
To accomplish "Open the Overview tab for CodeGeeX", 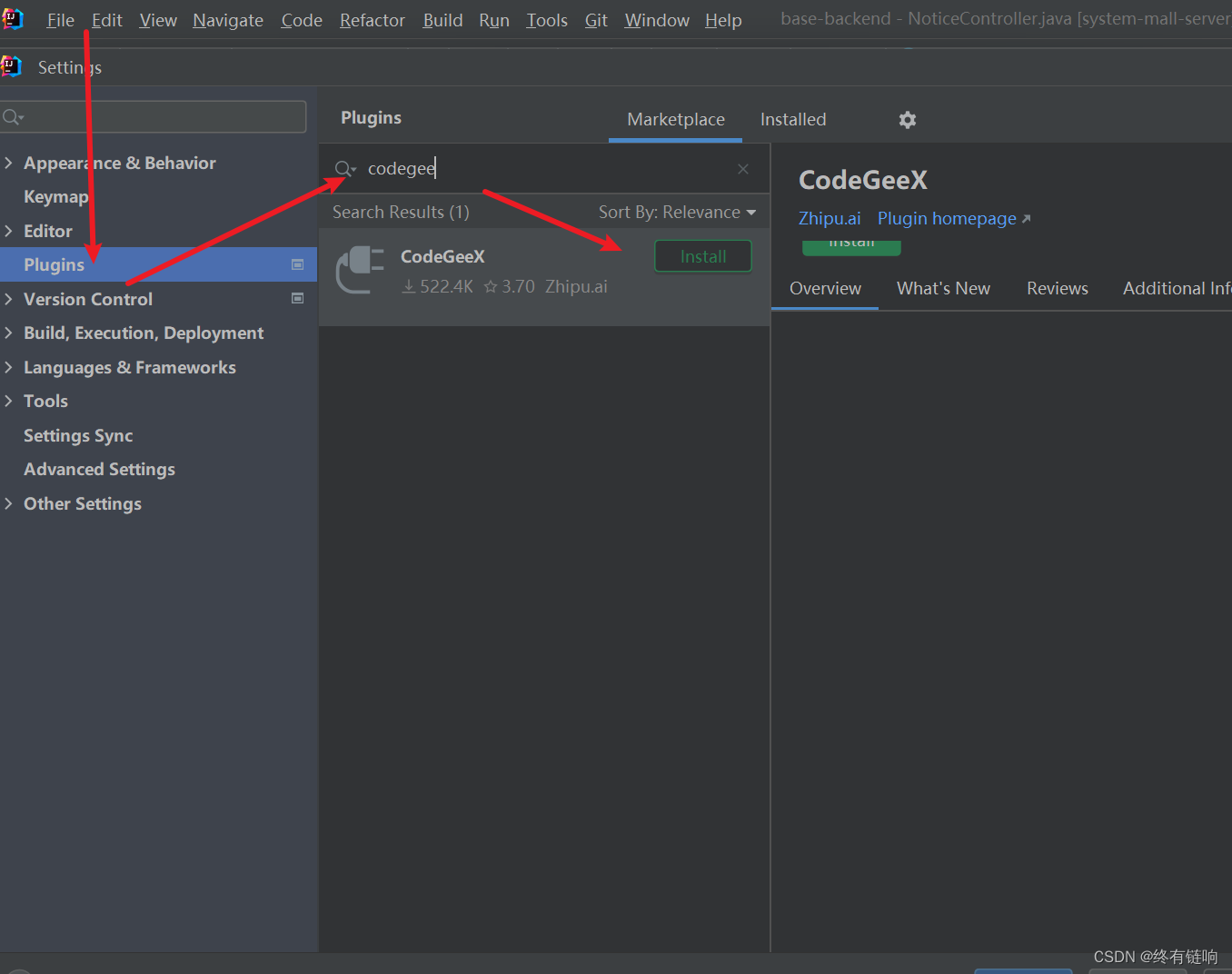I will 825,289.
